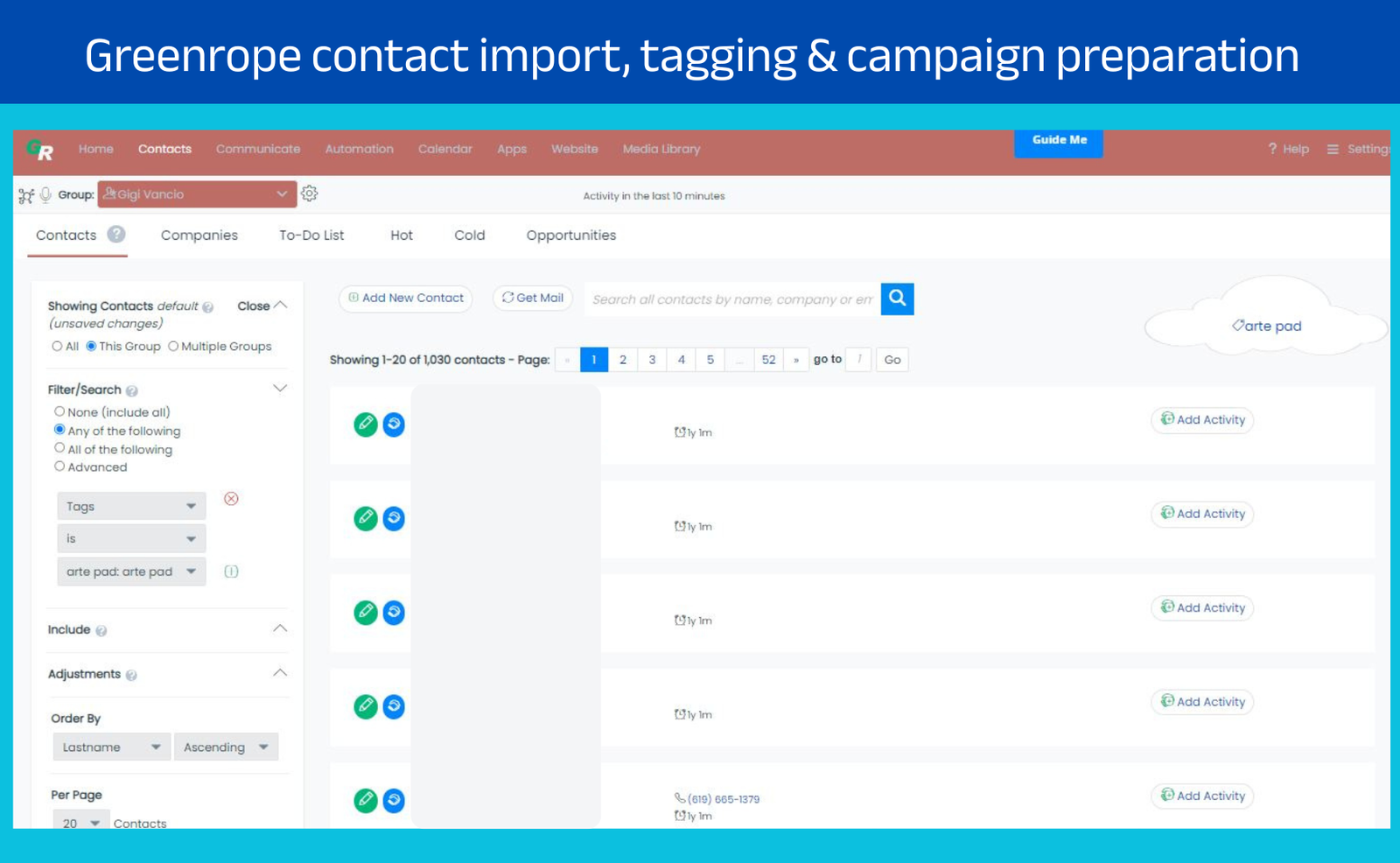Screen dimensions: 1400x863
Task: Click the contact search input field
Action: [731, 299]
